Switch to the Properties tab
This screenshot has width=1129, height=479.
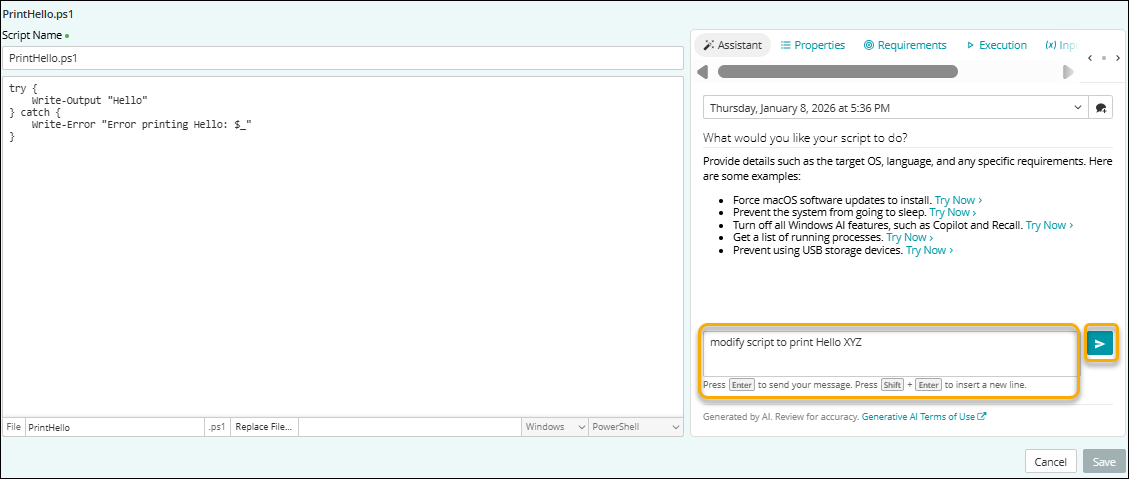click(x=813, y=45)
